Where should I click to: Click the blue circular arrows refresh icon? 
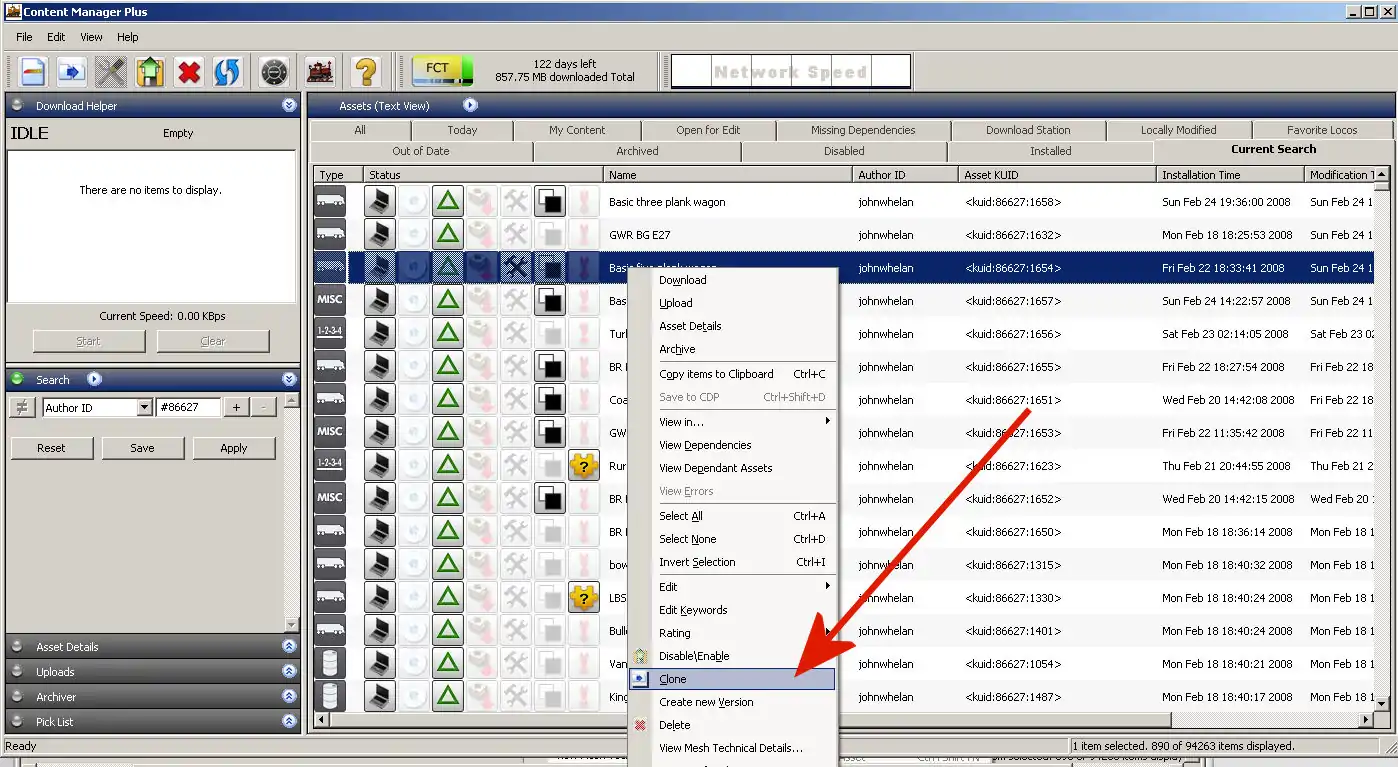(x=227, y=72)
